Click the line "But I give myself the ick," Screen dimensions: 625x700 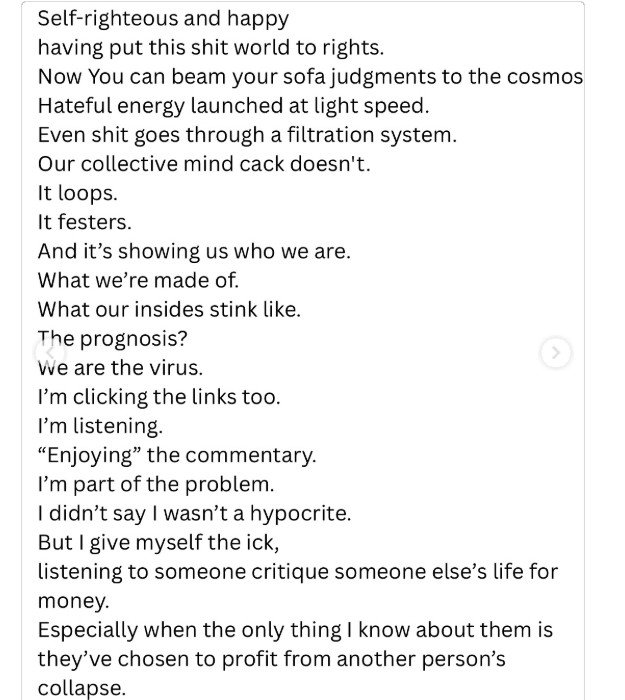[158, 543]
